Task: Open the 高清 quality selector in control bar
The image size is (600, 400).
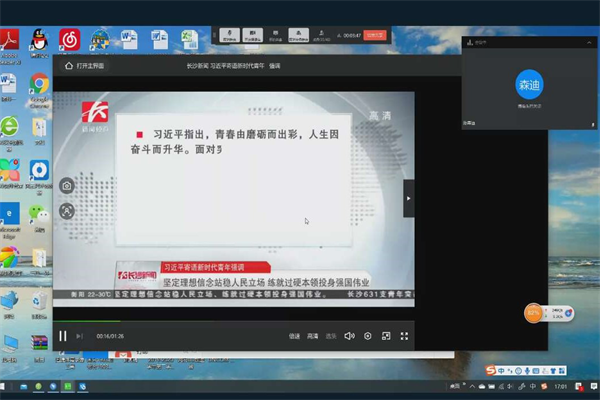Action: coord(313,336)
